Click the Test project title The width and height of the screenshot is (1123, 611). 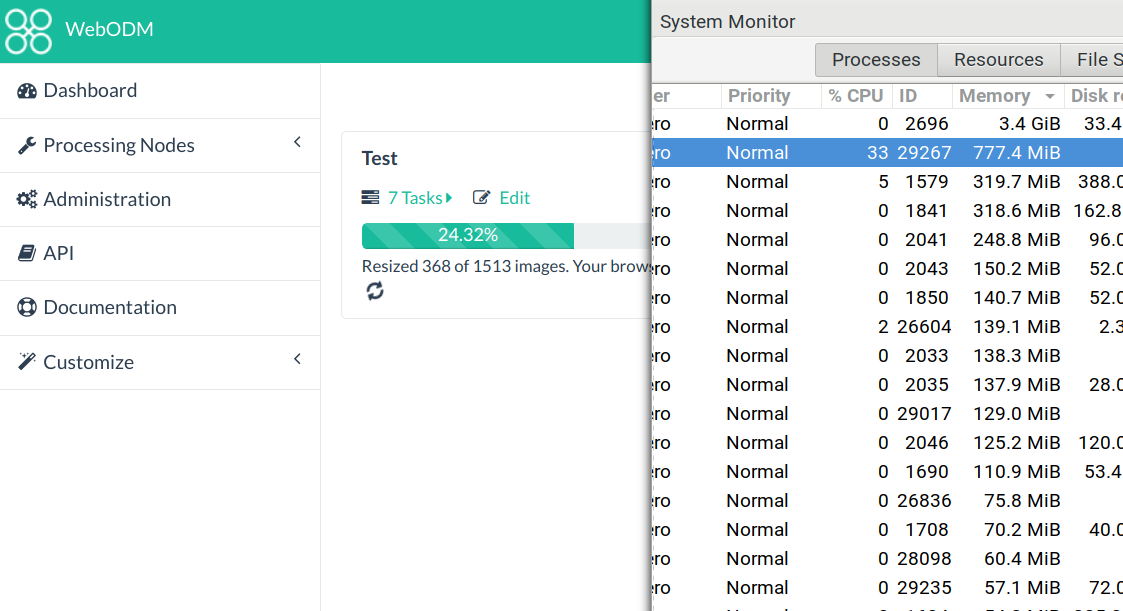379,158
